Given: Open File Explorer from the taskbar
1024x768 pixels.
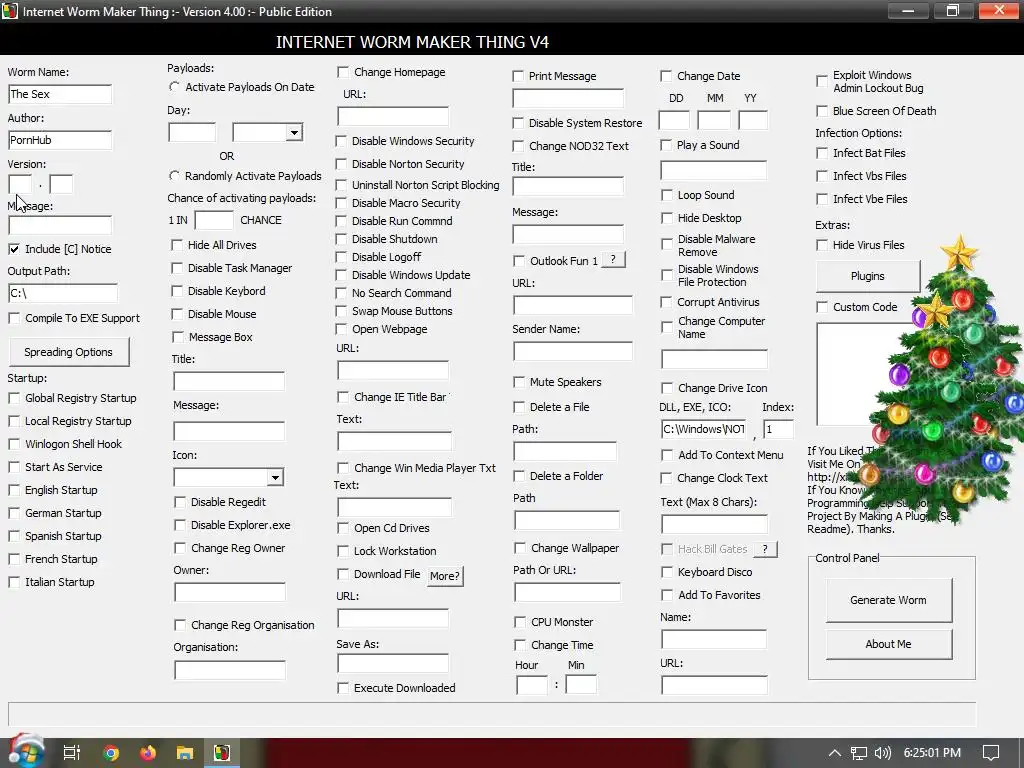Looking at the screenshot, I should 185,753.
